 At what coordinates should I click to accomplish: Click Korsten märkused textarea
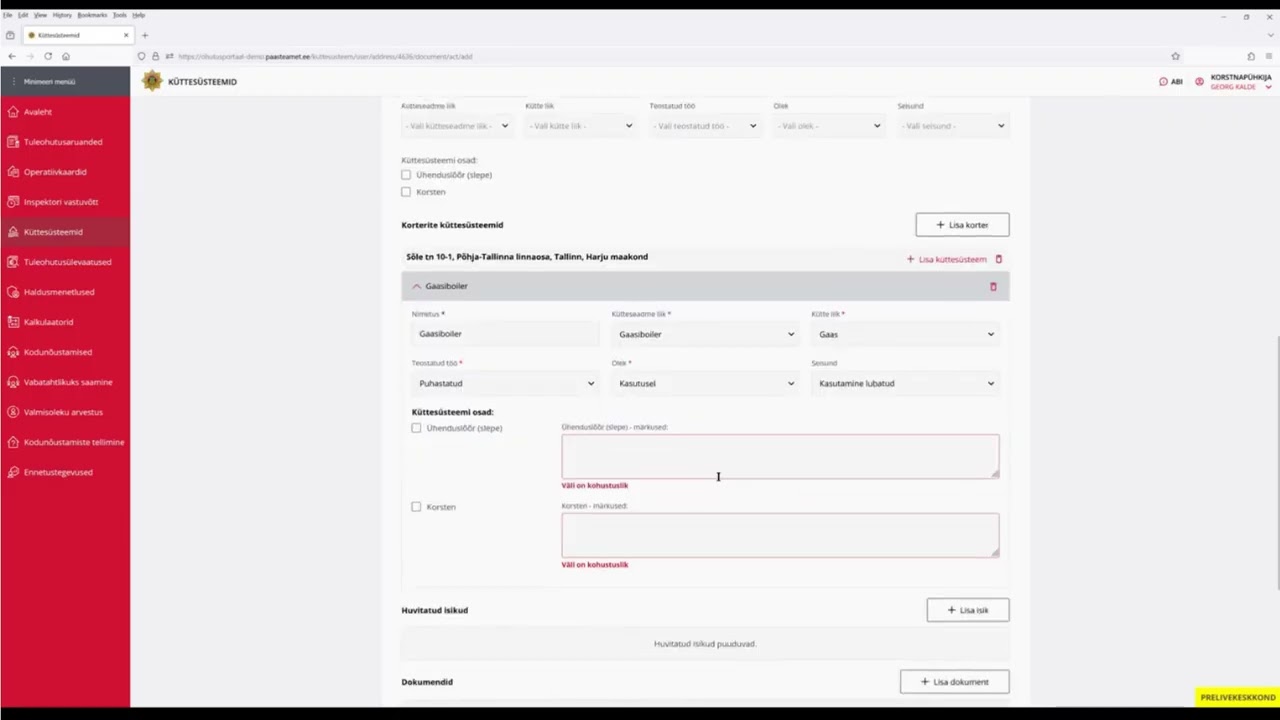(x=780, y=535)
